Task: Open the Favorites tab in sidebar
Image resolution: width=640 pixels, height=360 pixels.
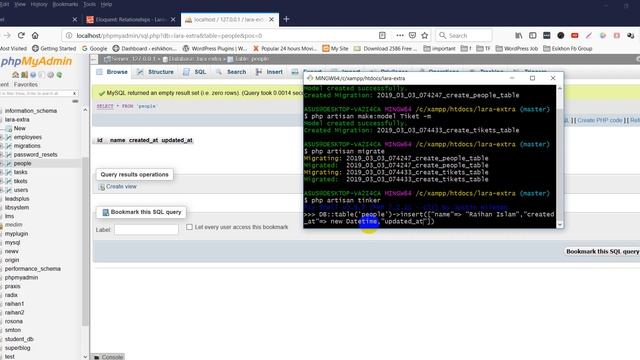Action: coord(26,84)
